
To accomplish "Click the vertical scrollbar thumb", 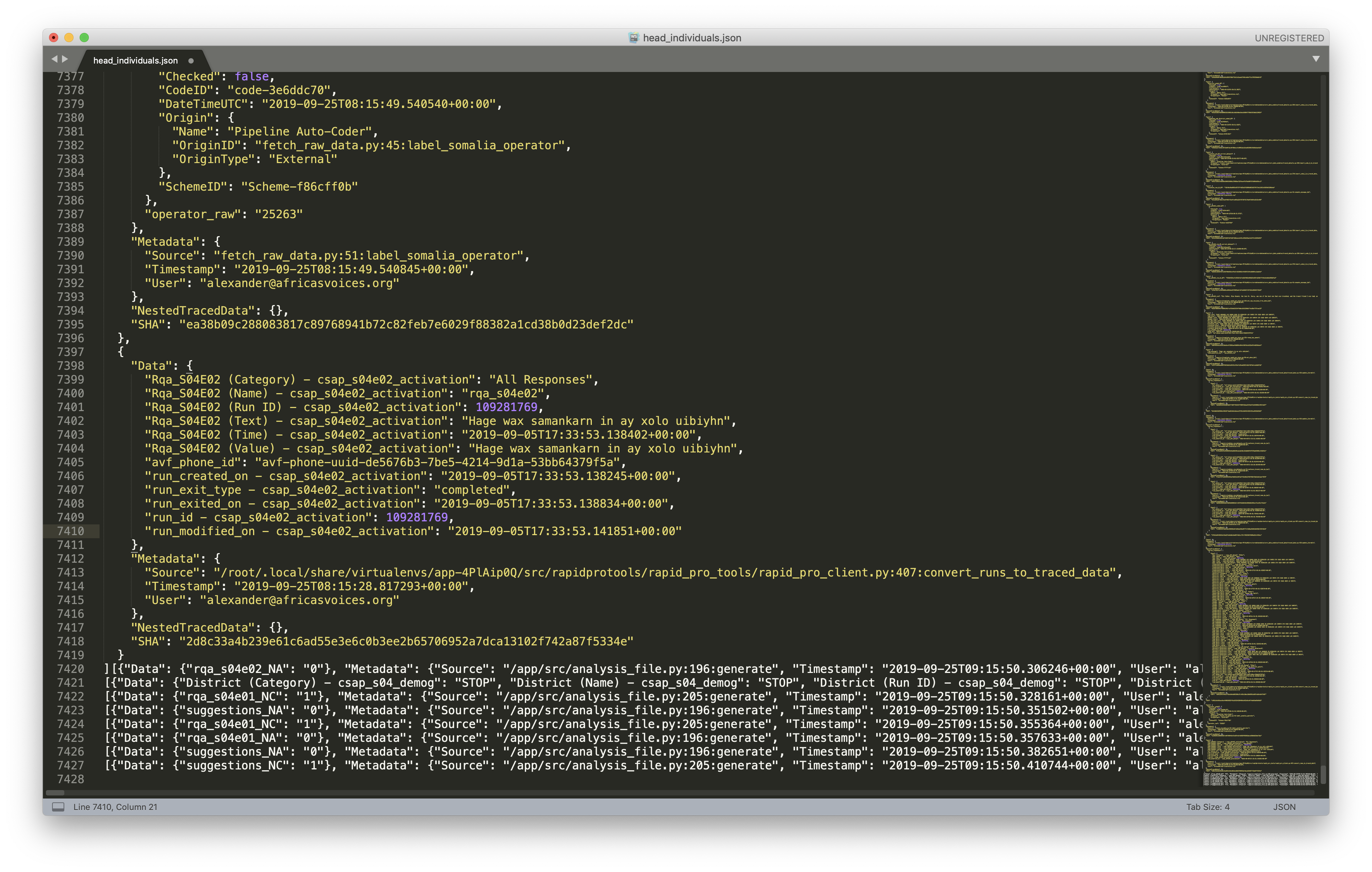I will point(1323,775).
